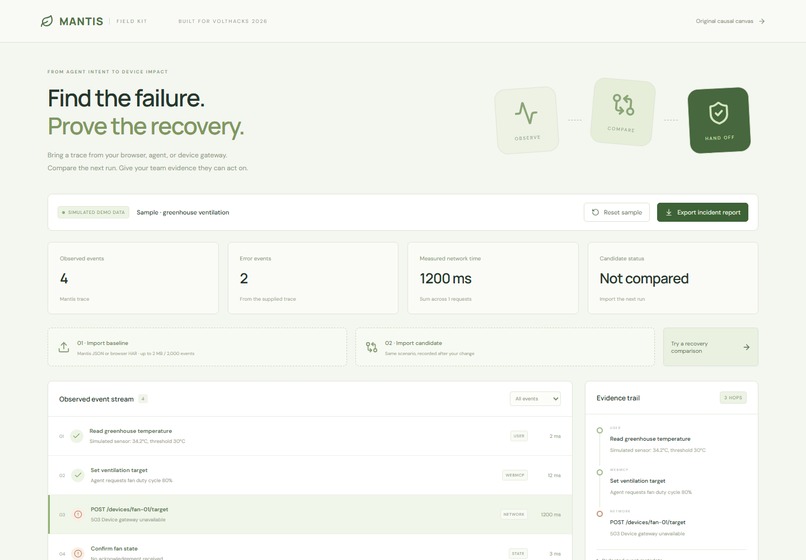Viewport: 806px width, 560px height.
Task: Click the Error events 2 stat card
Action: click(313, 278)
